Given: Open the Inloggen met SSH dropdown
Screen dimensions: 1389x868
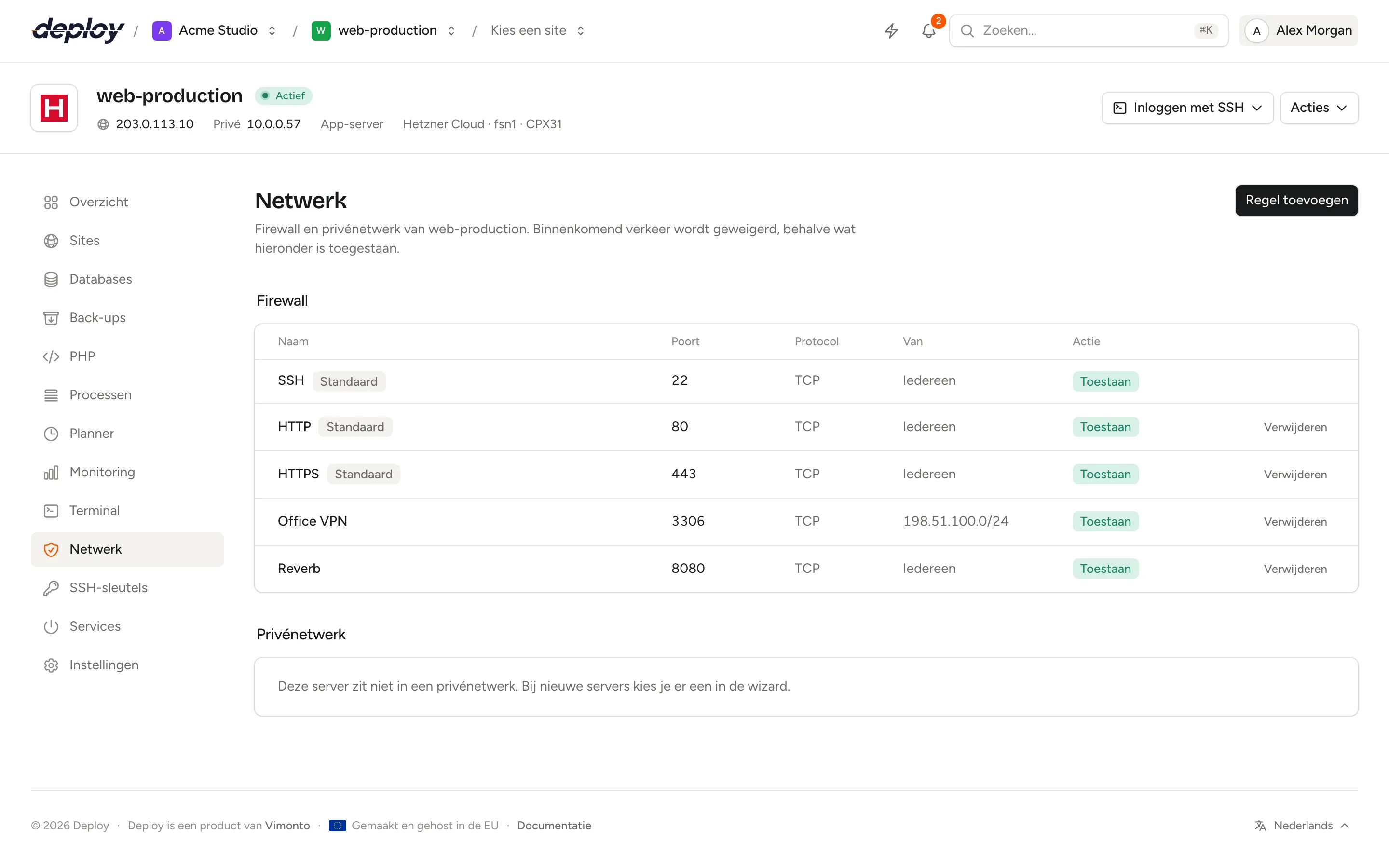Looking at the screenshot, I should (x=1187, y=108).
